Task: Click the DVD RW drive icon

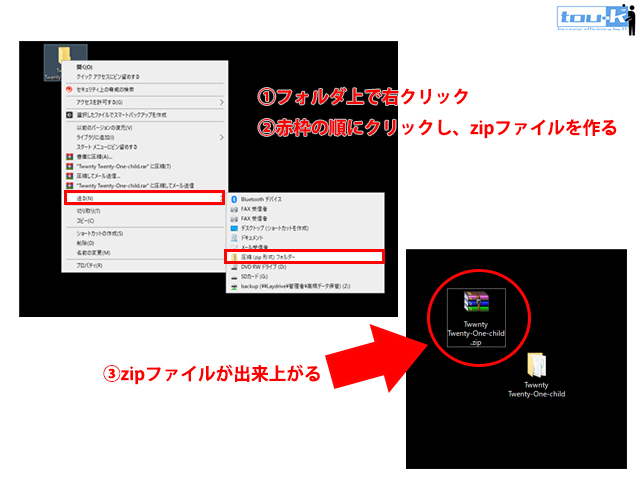Action: tap(234, 267)
